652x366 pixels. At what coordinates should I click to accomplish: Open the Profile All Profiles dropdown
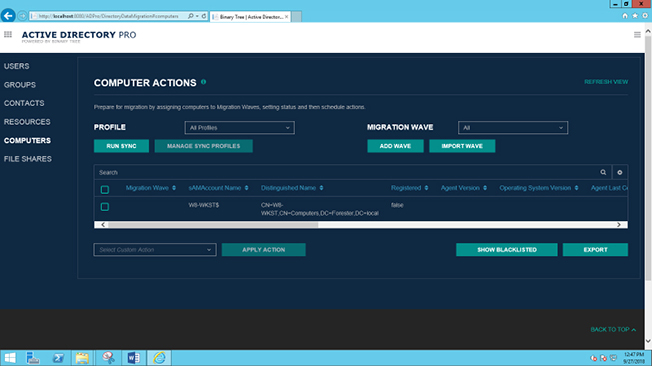240,128
